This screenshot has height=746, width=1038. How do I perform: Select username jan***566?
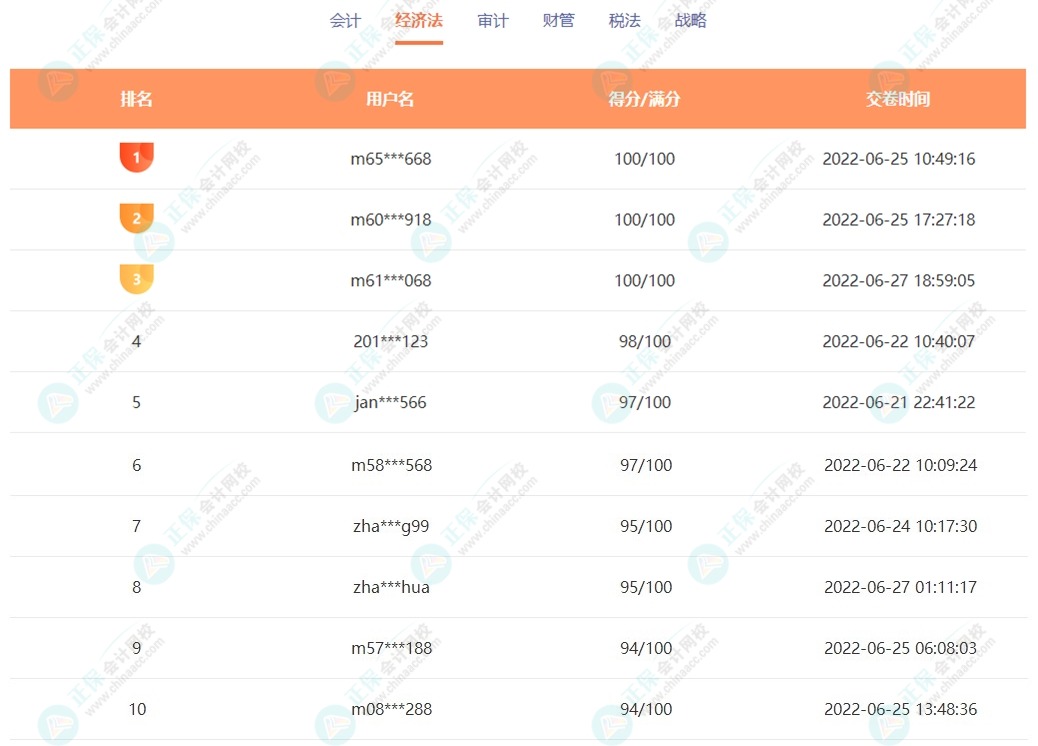tap(391, 402)
